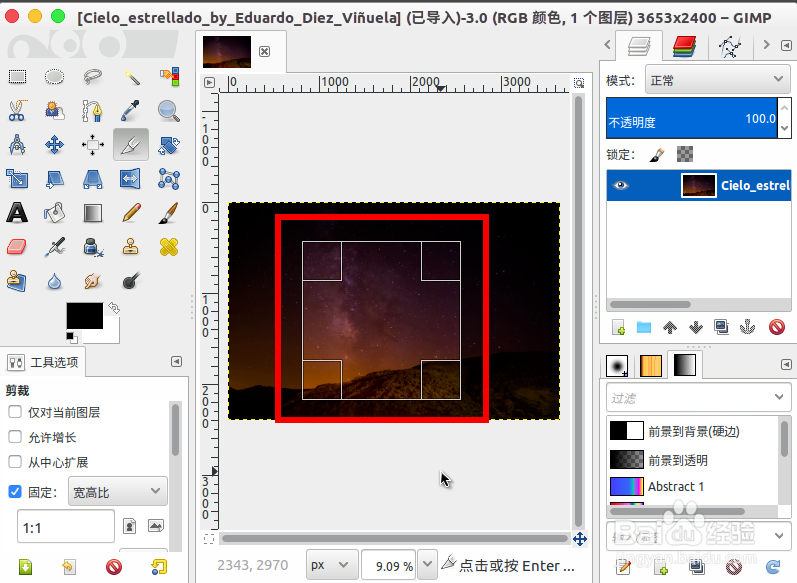
Task: Select the Ellipse Select tool
Action: (x=54, y=77)
